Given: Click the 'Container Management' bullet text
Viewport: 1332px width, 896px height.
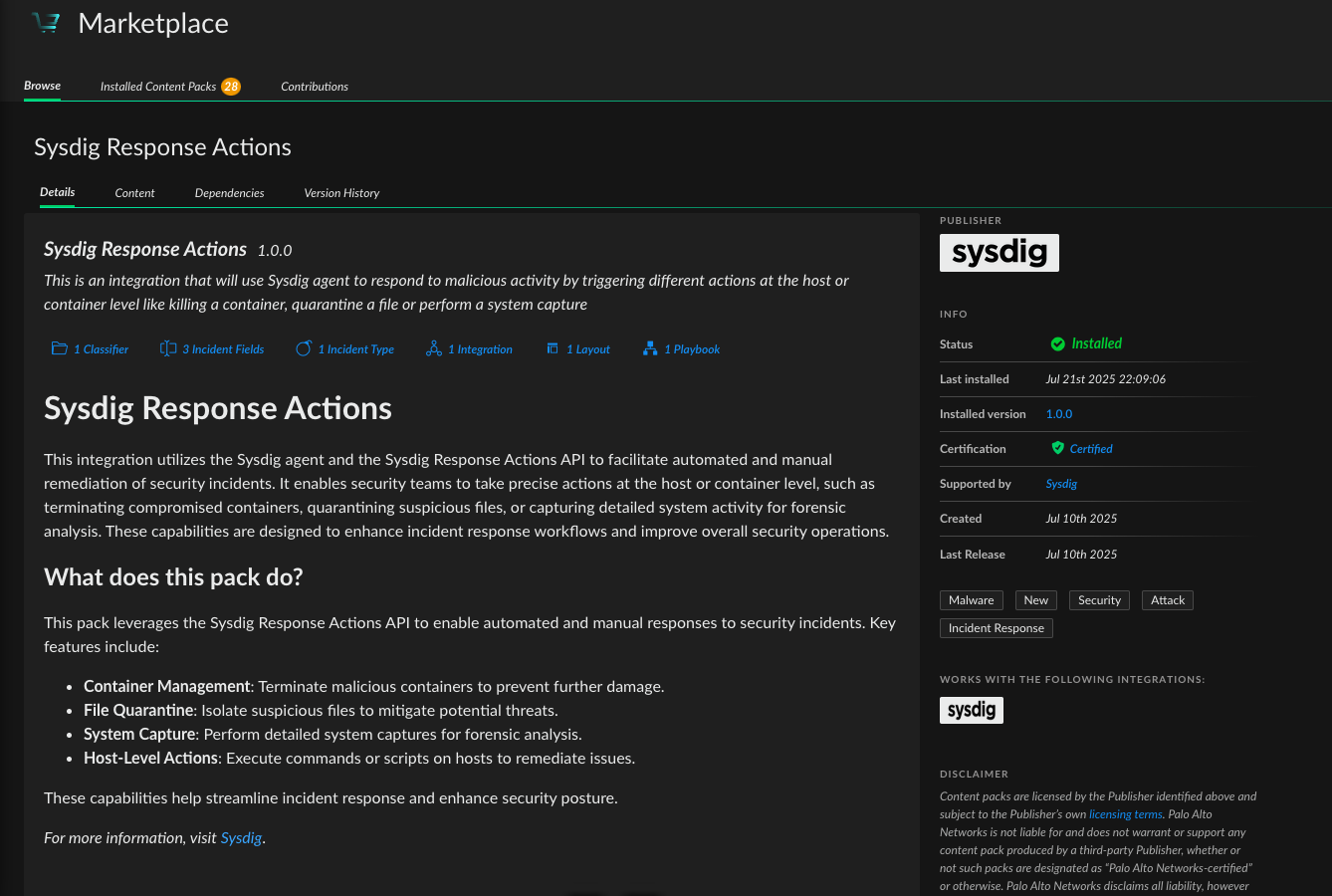Looking at the screenshot, I should [167, 687].
